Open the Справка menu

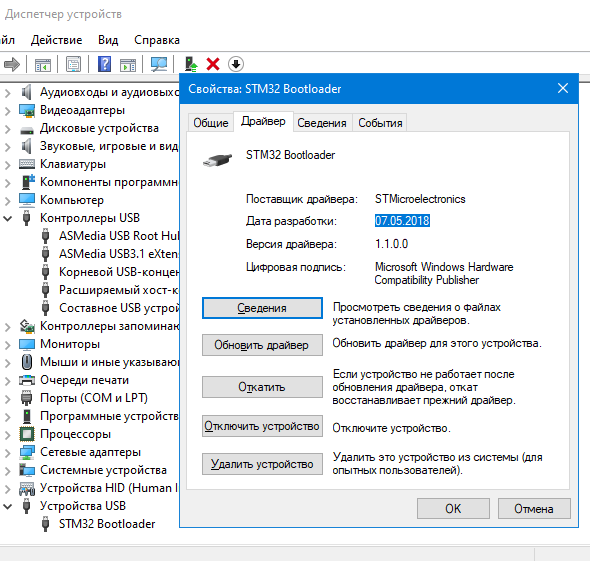157,40
